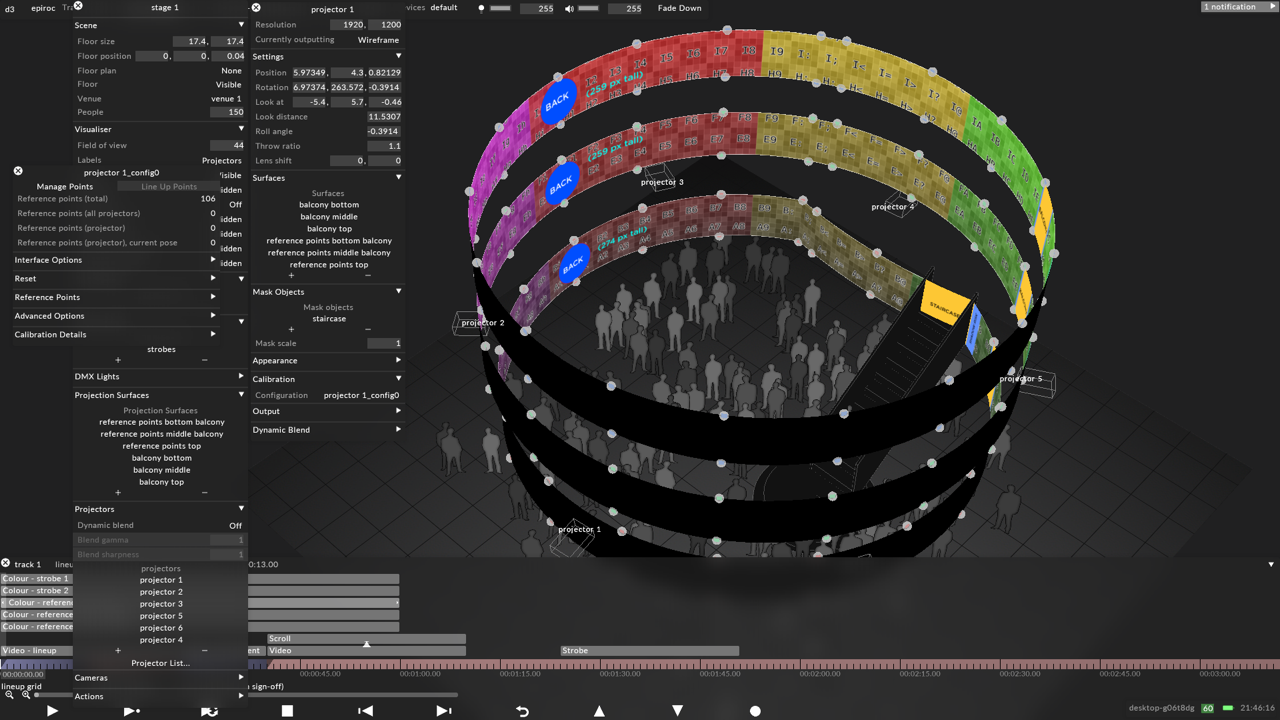Select the Strobe clip on the timeline
Viewport: 1280px width, 720px height.
(649, 651)
